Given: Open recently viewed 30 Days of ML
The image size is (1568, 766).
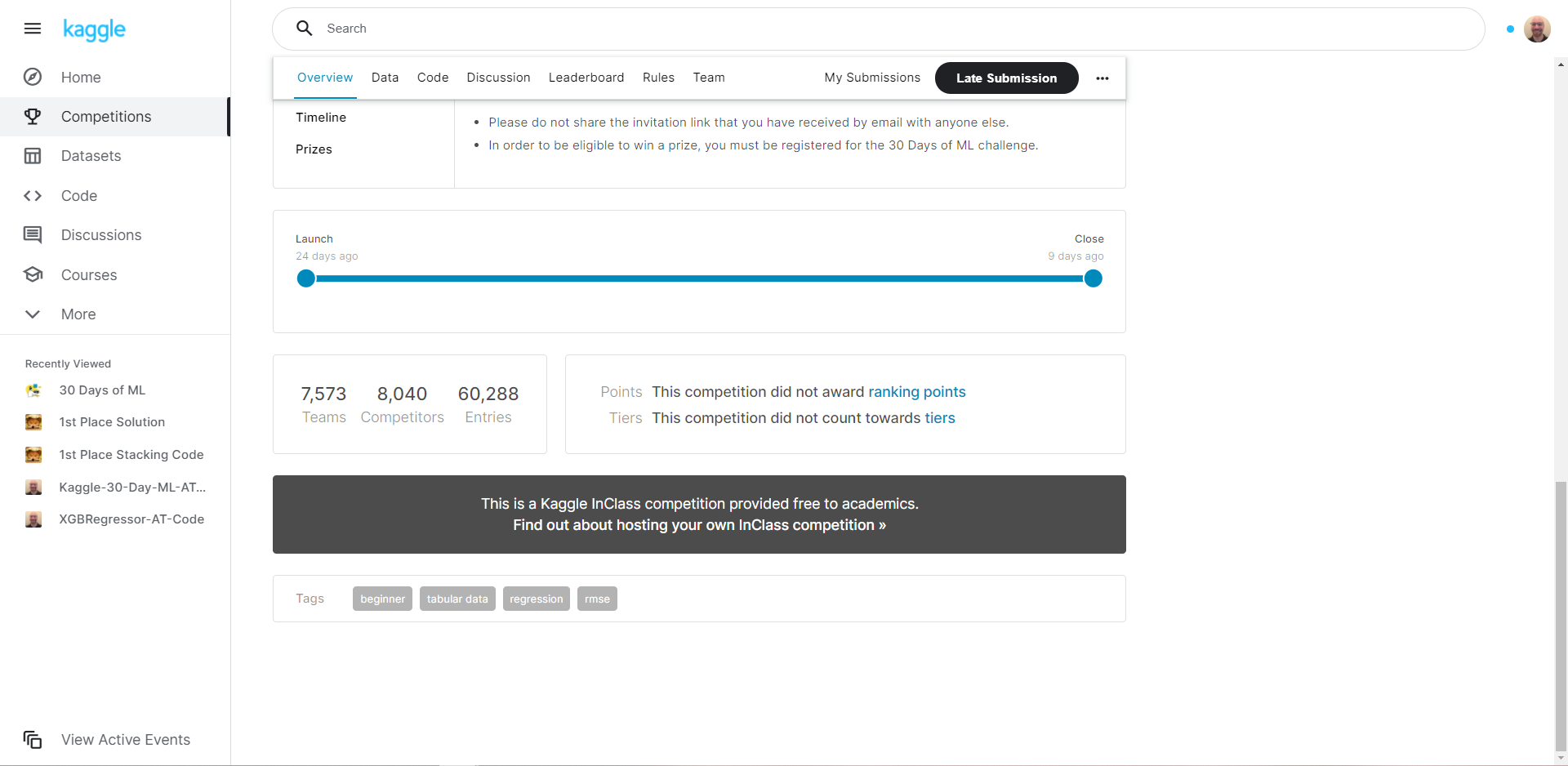Looking at the screenshot, I should (x=102, y=390).
